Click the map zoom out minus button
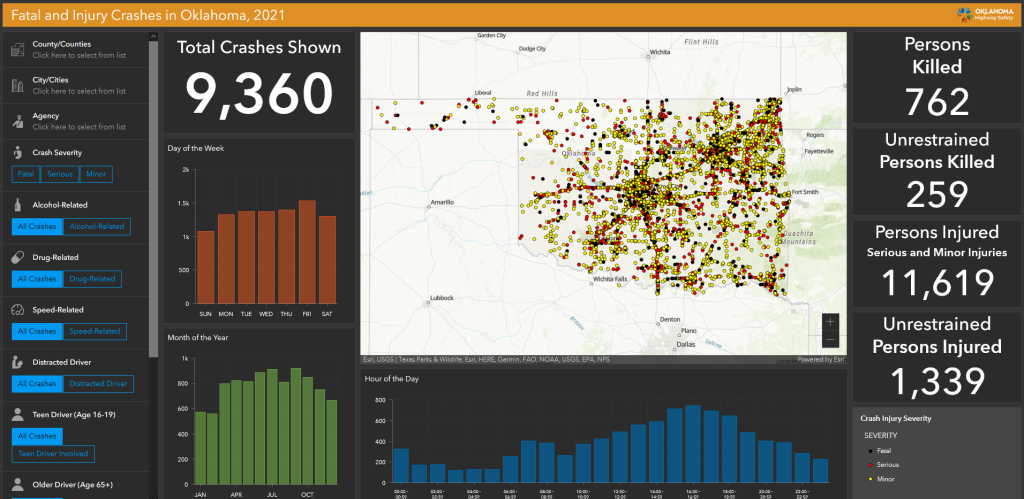The image size is (1024, 499). (x=832, y=340)
